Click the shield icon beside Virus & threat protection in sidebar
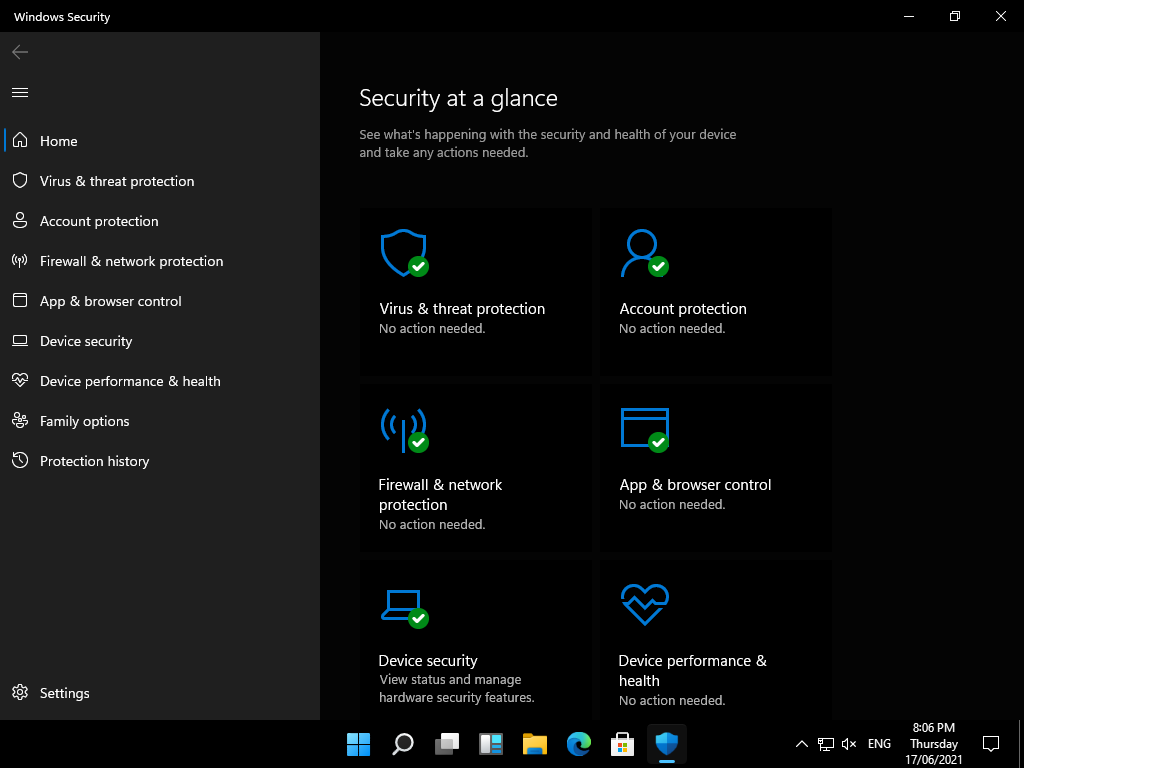The image size is (1152, 768). 20,180
